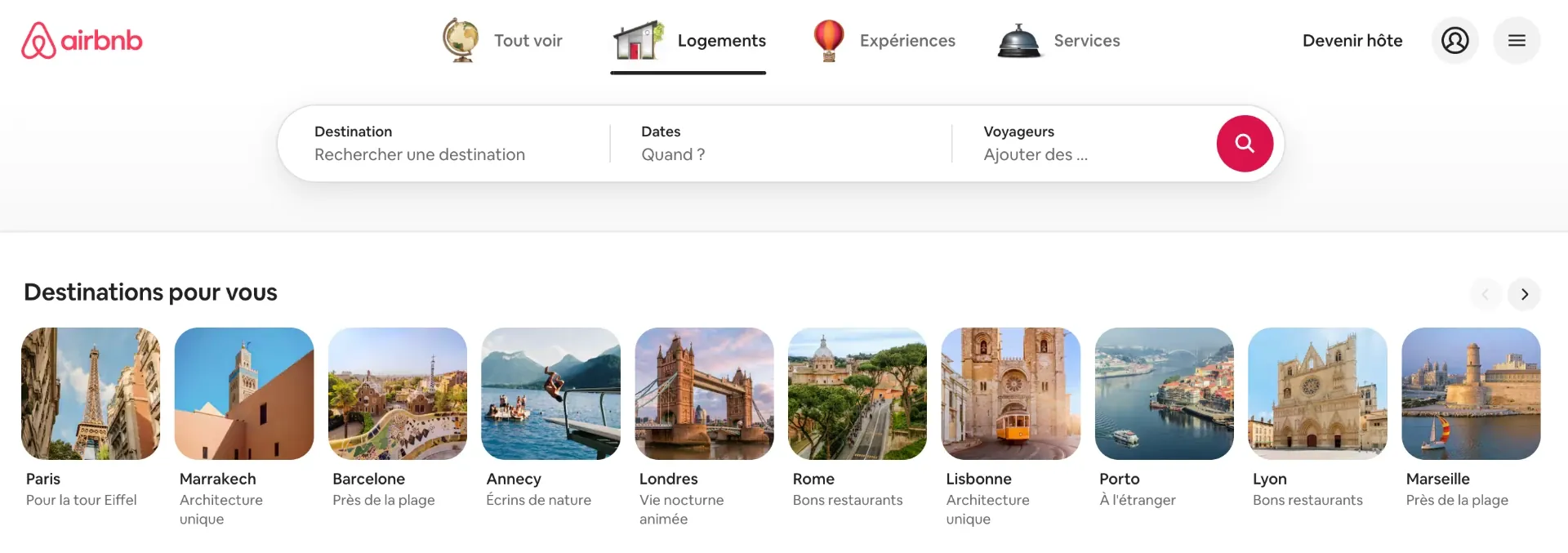Click the Lisbonne destination name
Screen dimensions: 1568x553
[x=979, y=479]
